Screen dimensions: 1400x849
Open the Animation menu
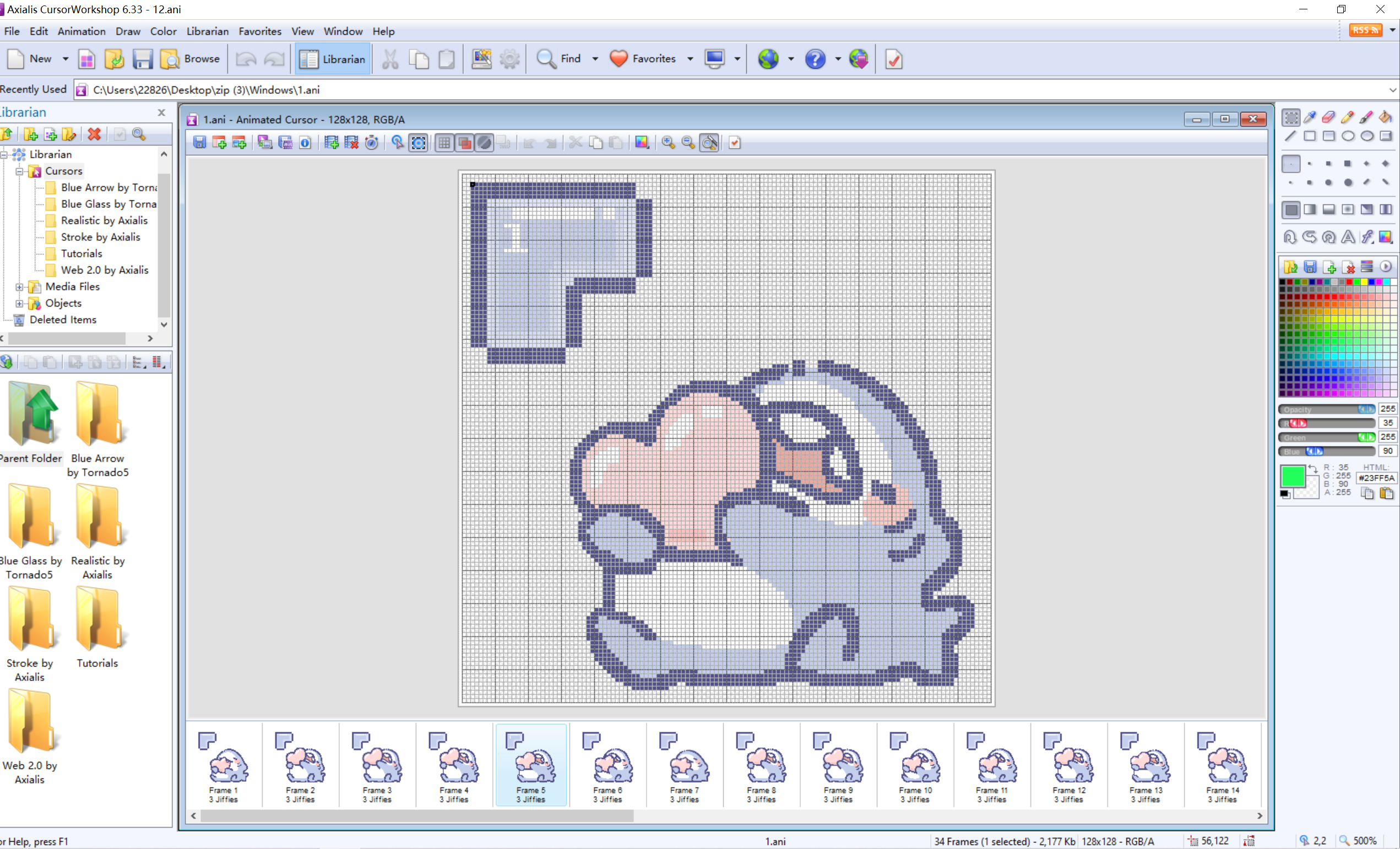click(x=82, y=31)
